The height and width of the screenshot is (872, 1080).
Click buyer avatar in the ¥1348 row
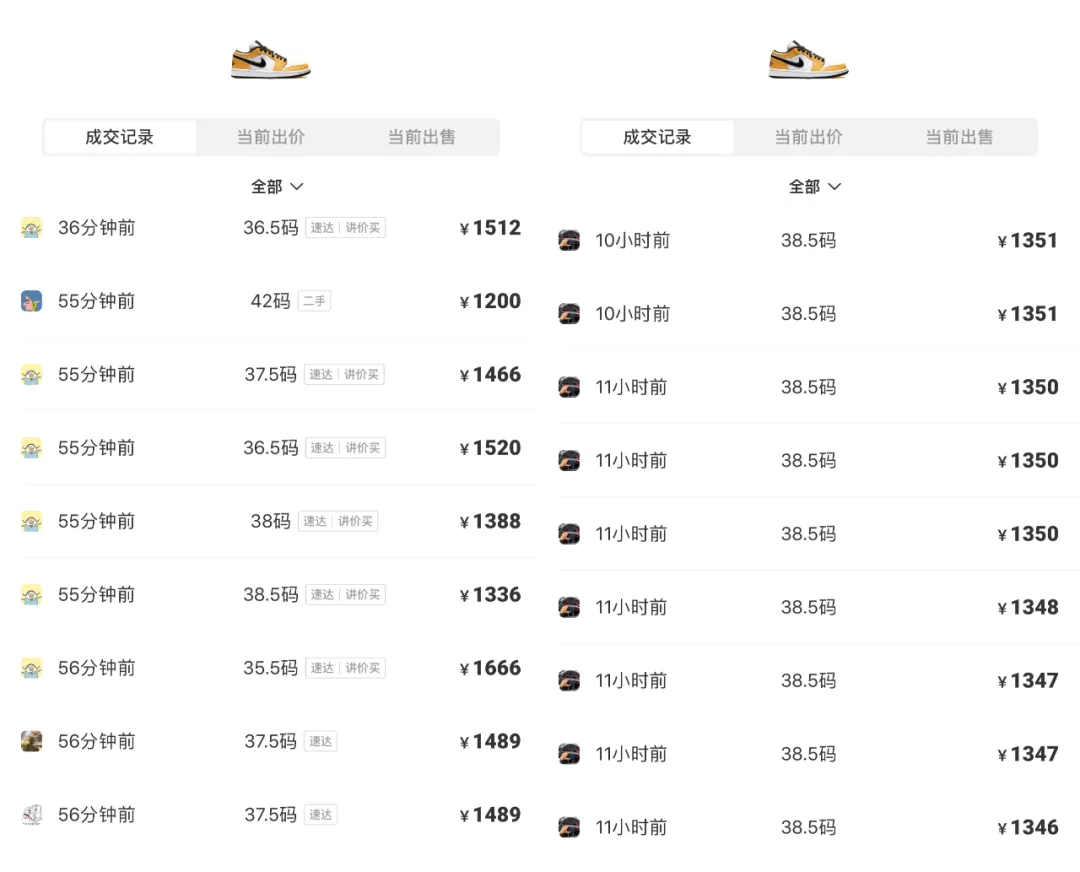[569, 607]
